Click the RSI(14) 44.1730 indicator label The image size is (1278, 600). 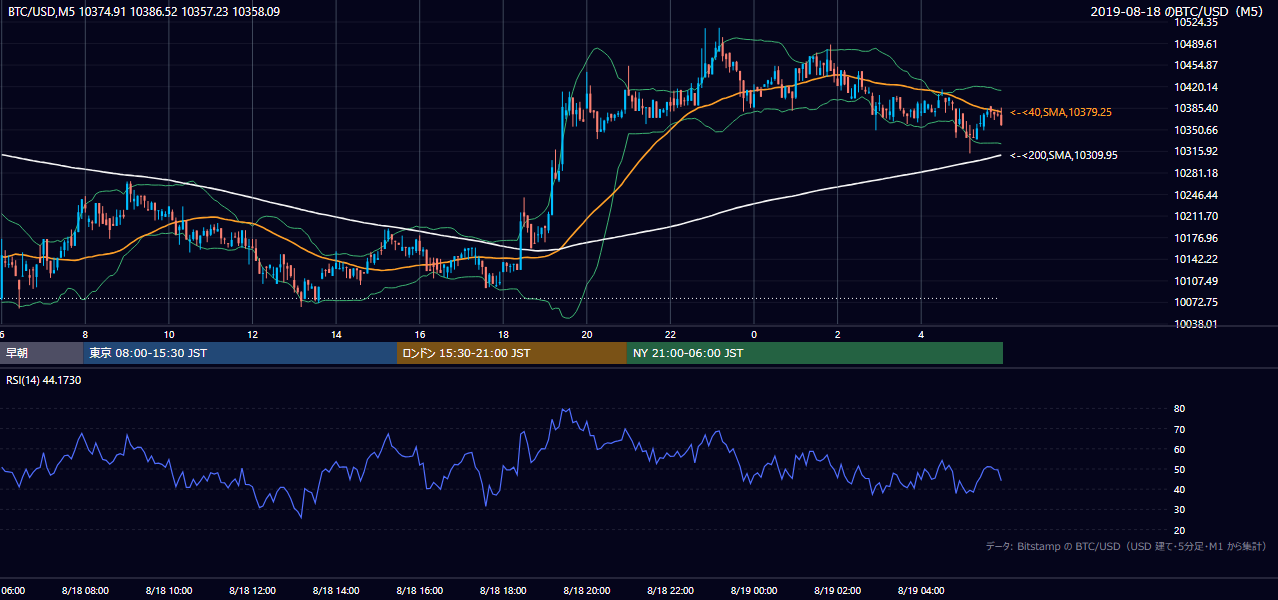(44, 379)
